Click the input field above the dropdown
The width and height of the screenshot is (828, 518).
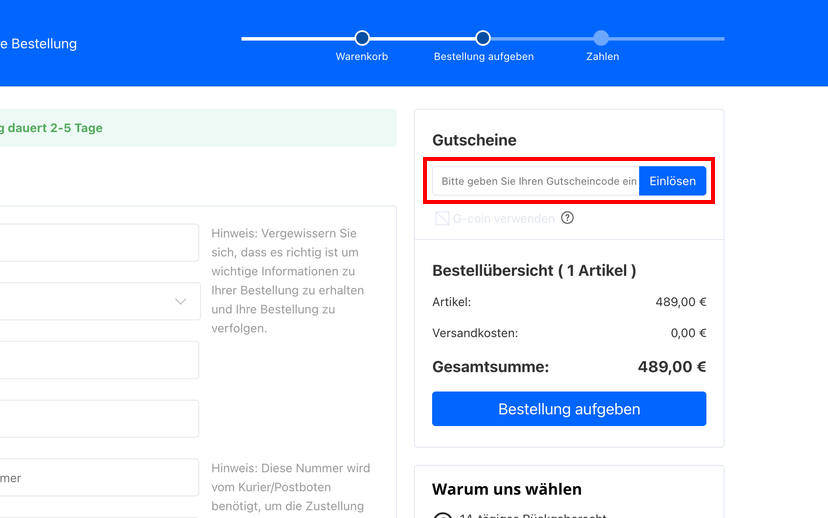click(x=99, y=242)
